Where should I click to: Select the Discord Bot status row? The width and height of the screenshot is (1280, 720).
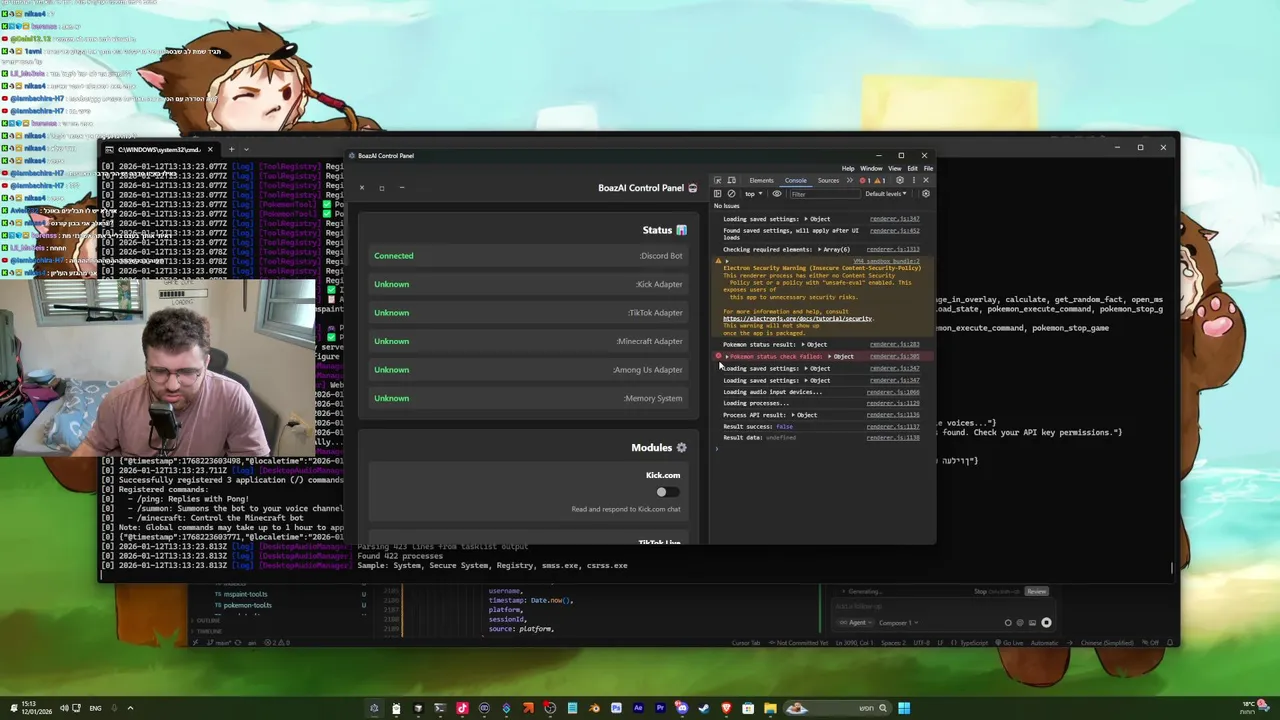[x=528, y=256]
